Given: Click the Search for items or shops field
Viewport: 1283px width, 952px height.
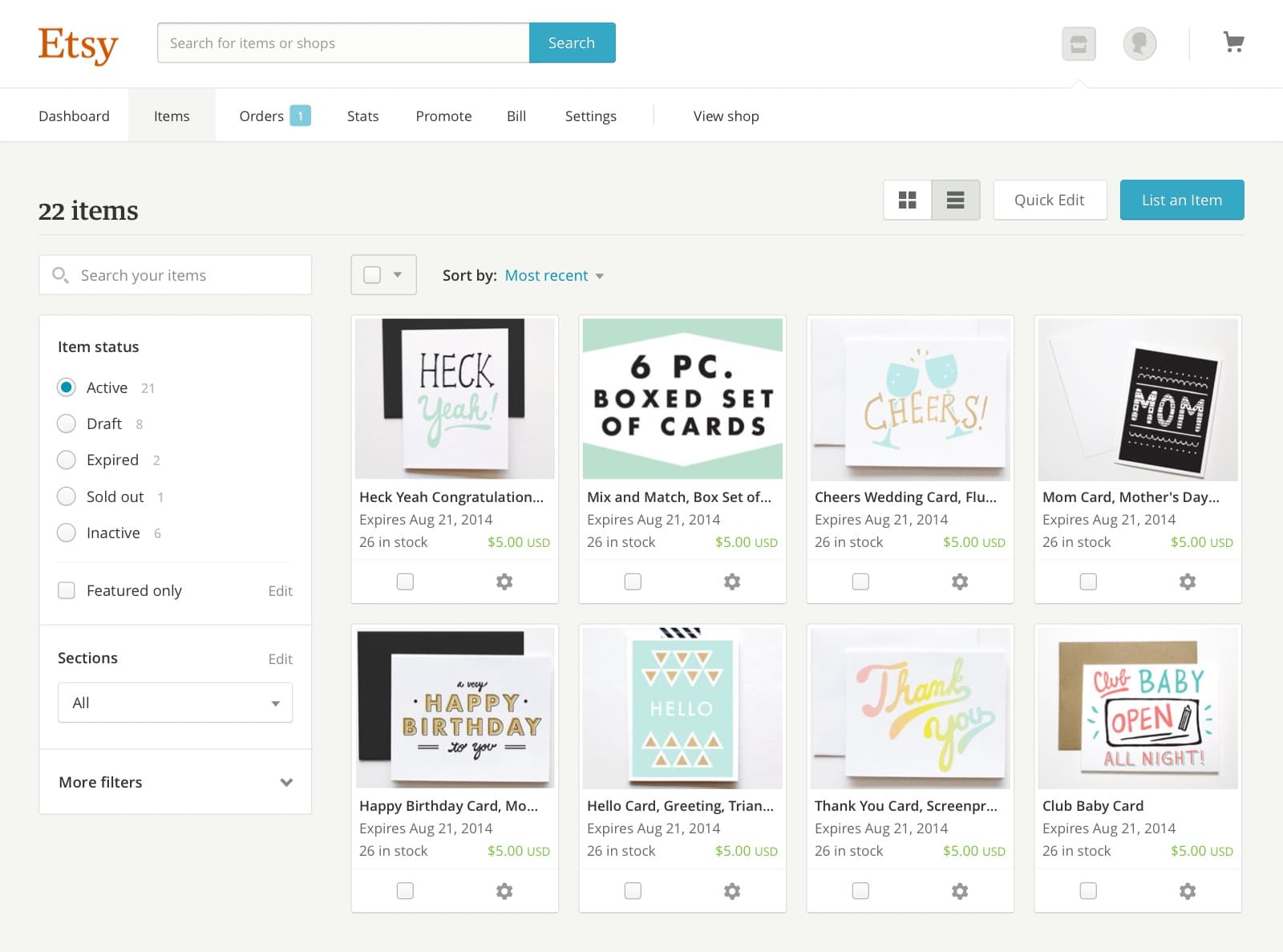Looking at the screenshot, I should (x=342, y=43).
